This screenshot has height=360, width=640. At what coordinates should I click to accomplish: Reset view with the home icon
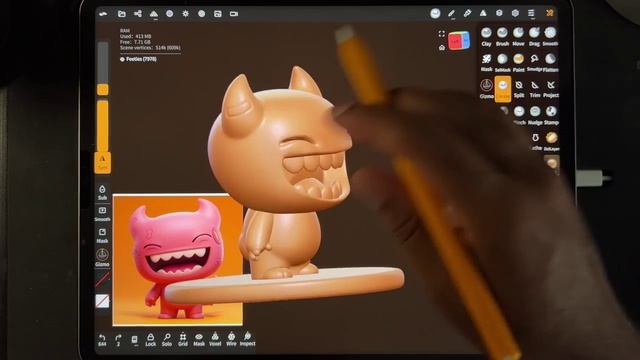click(x=441, y=48)
